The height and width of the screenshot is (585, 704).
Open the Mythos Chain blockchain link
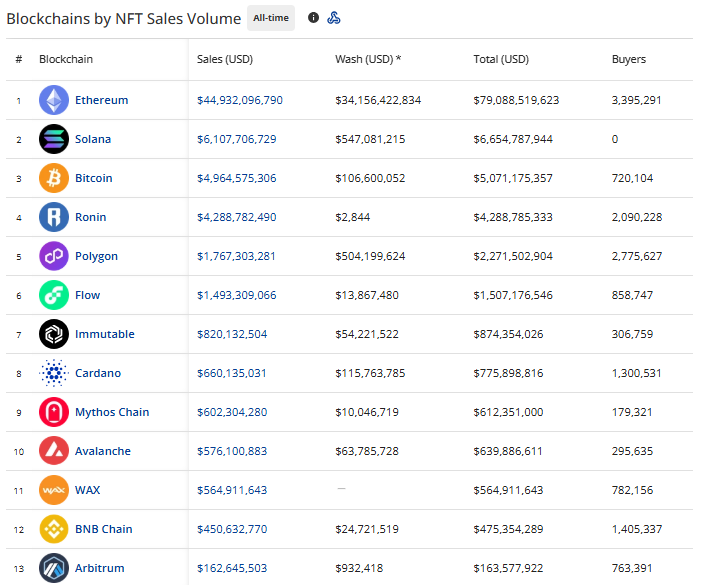click(112, 412)
